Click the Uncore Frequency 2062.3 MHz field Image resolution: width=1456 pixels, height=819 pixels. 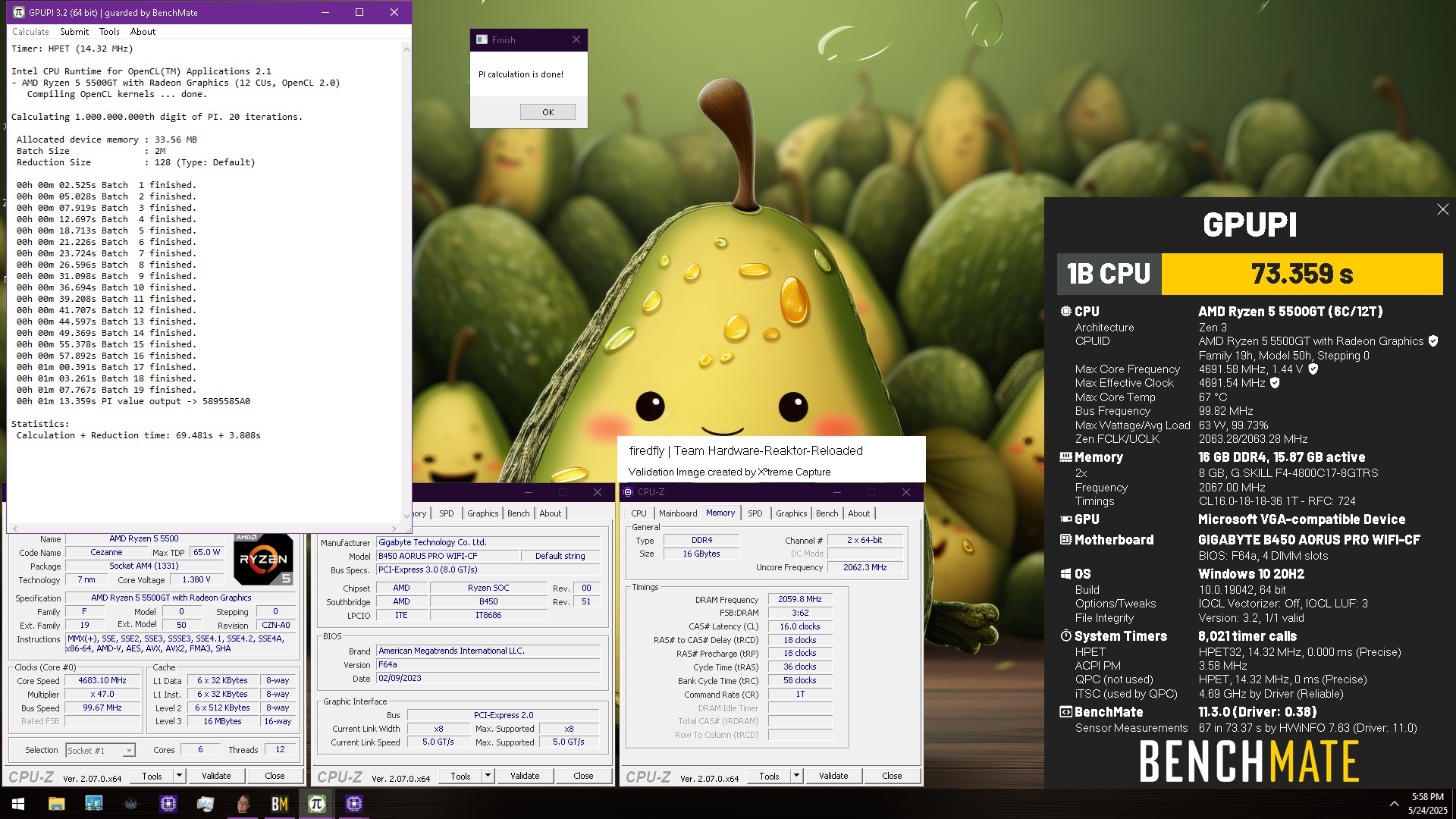(x=865, y=567)
